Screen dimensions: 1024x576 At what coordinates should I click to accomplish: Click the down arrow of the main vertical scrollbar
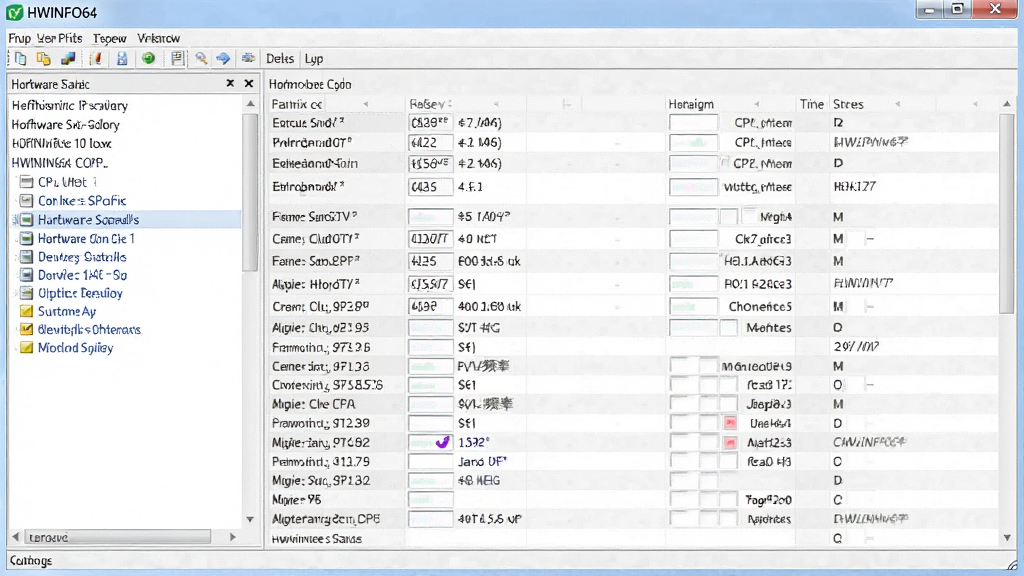coord(1007,538)
